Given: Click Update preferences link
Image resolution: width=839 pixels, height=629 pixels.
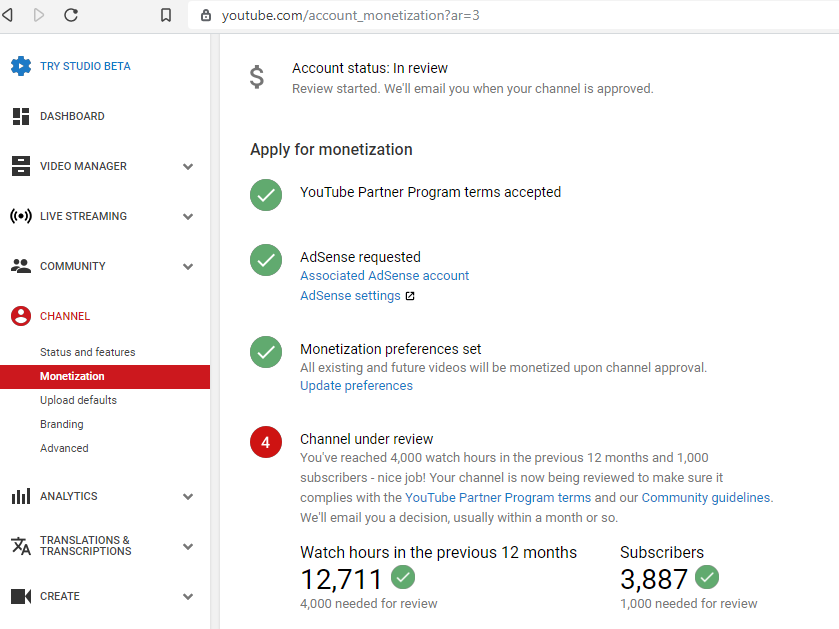Looking at the screenshot, I should click(x=356, y=386).
